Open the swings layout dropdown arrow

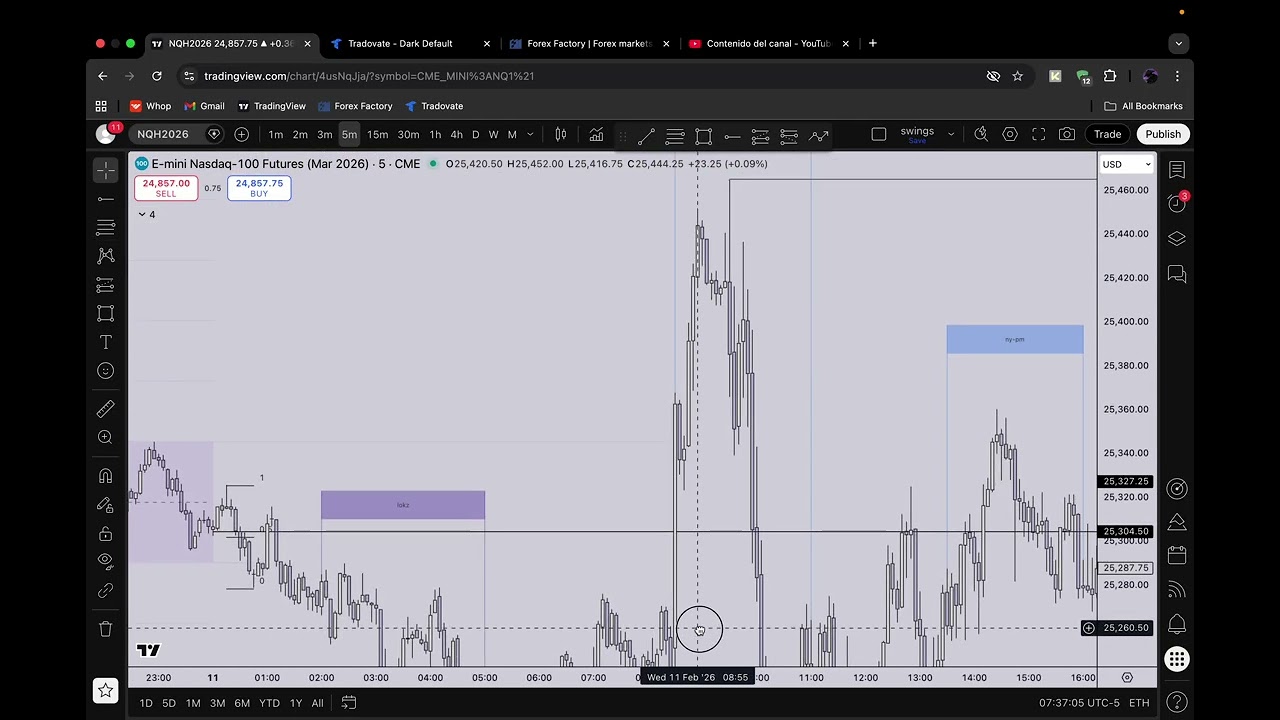pos(951,134)
